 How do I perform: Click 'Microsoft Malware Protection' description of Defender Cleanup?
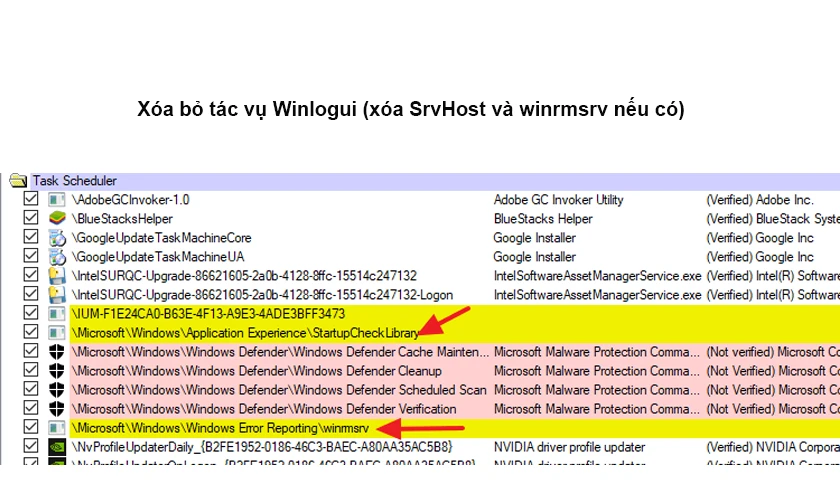point(596,371)
